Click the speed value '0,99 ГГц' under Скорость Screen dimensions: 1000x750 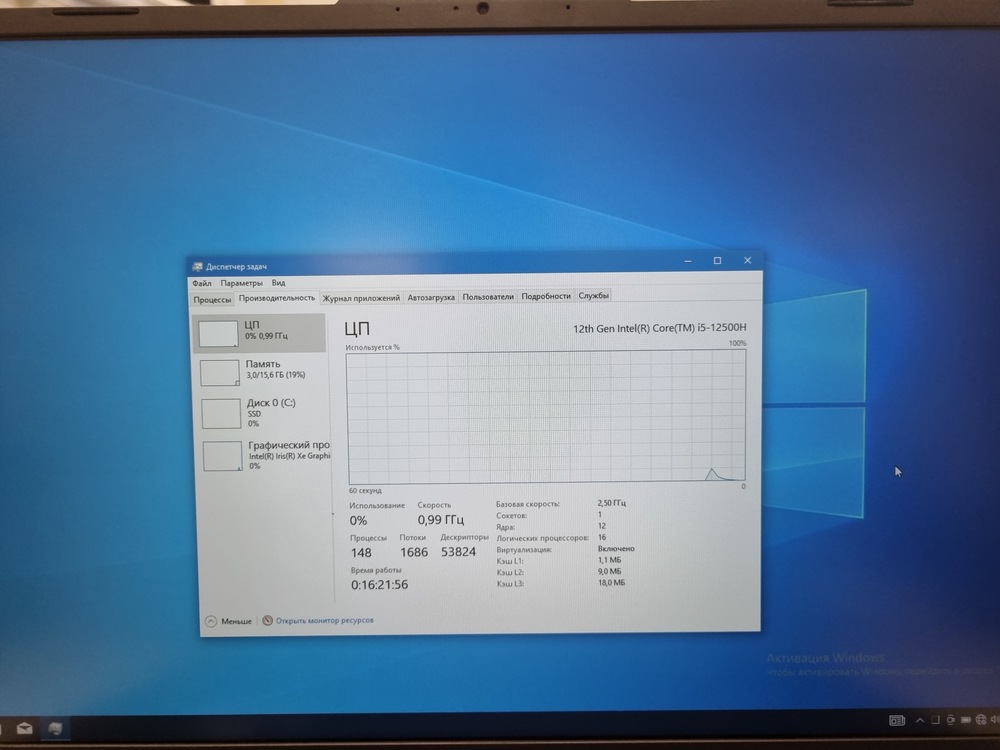coord(441,520)
